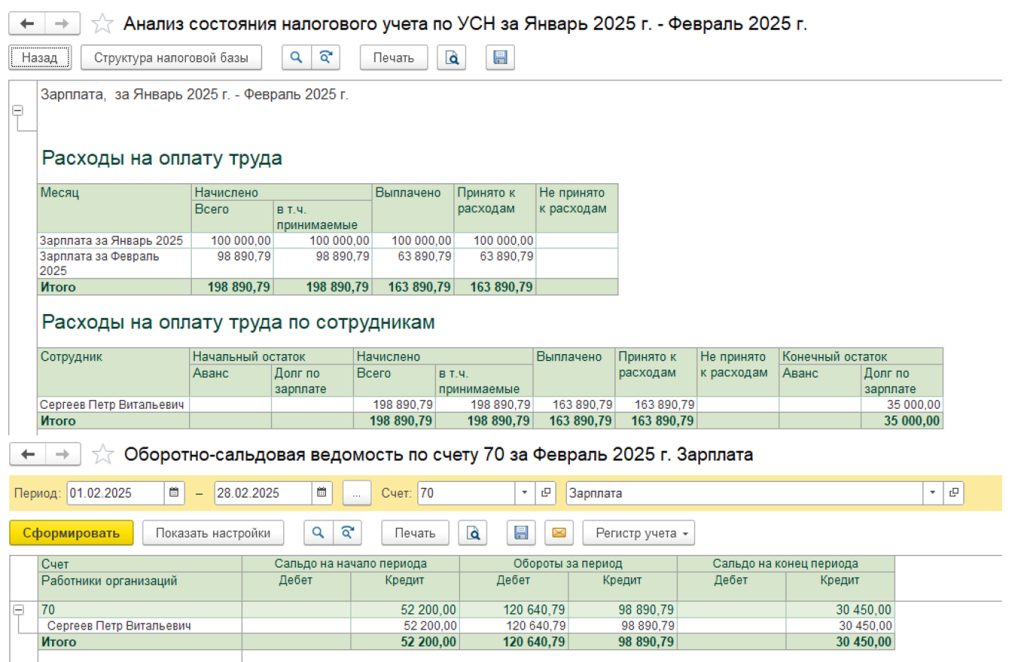Image resolution: width=1024 pixels, height=662 pixels.
Task: Click Сергеев Петр Витальевич in the employee expenses table
Action: (x=112, y=405)
